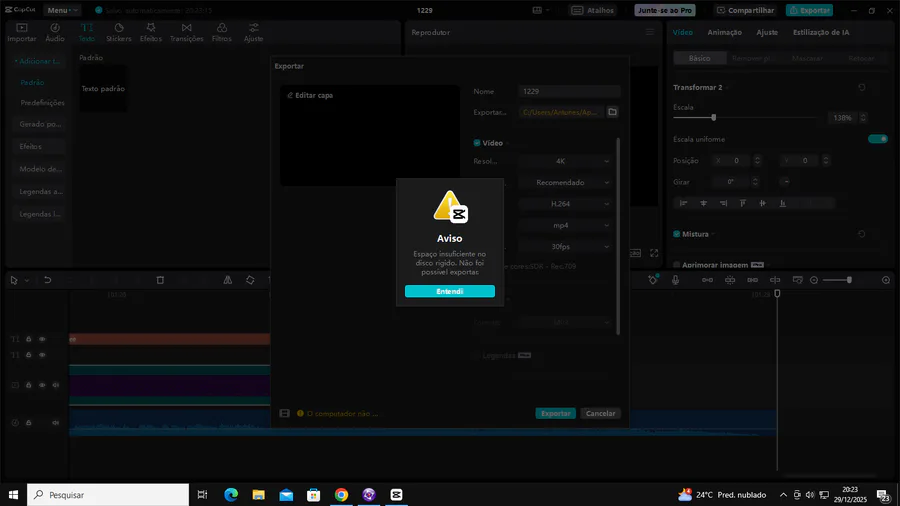Toggle the Mistura checkbox
This screenshot has width=900, height=506.
coord(677,234)
